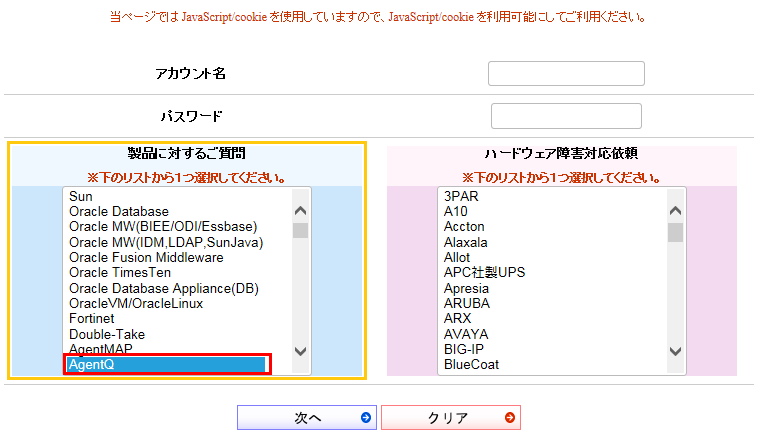Select ARUBA in the hardware list

click(467, 304)
